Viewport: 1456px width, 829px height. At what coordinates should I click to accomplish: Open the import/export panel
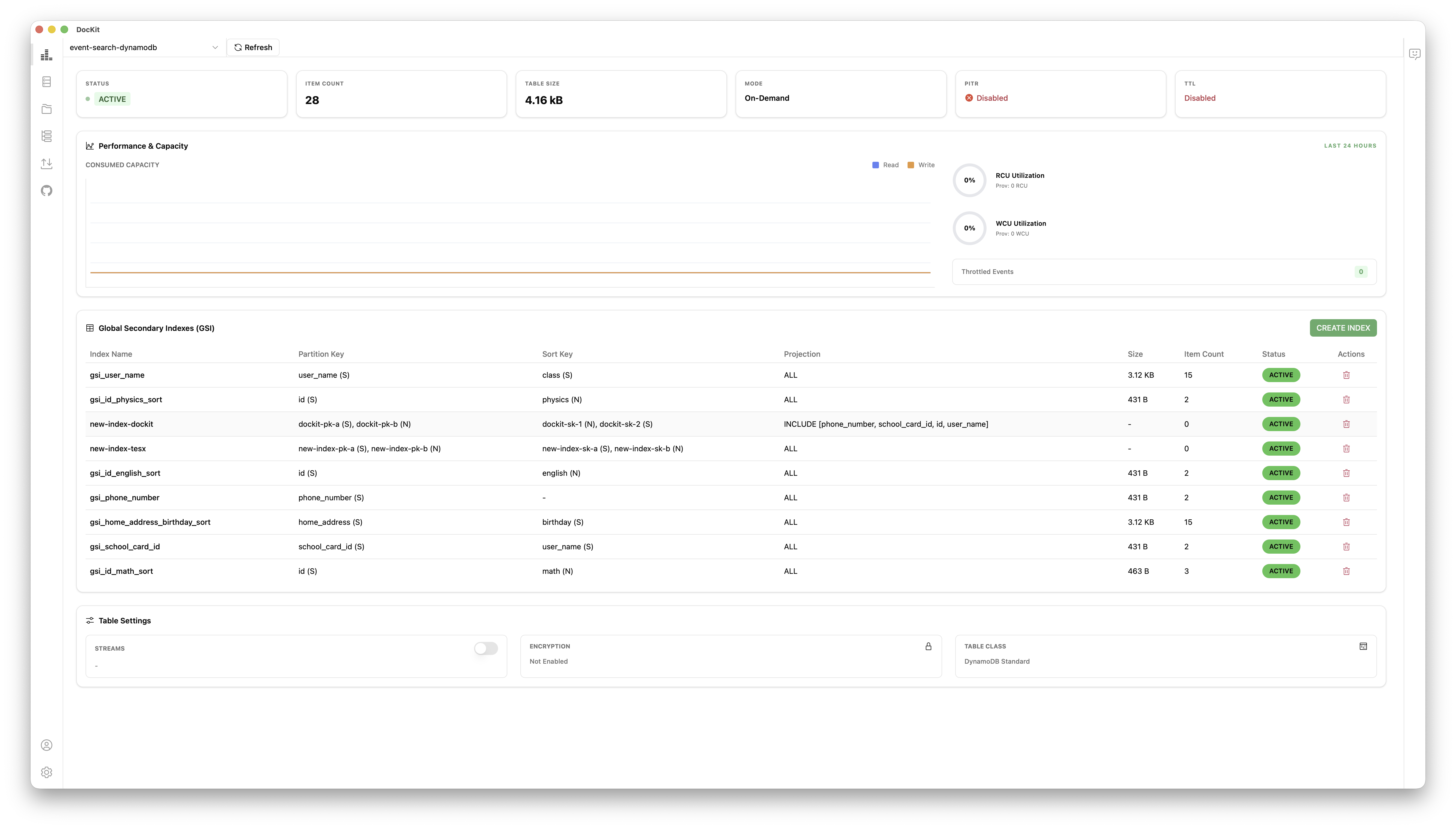coord(46,163)
